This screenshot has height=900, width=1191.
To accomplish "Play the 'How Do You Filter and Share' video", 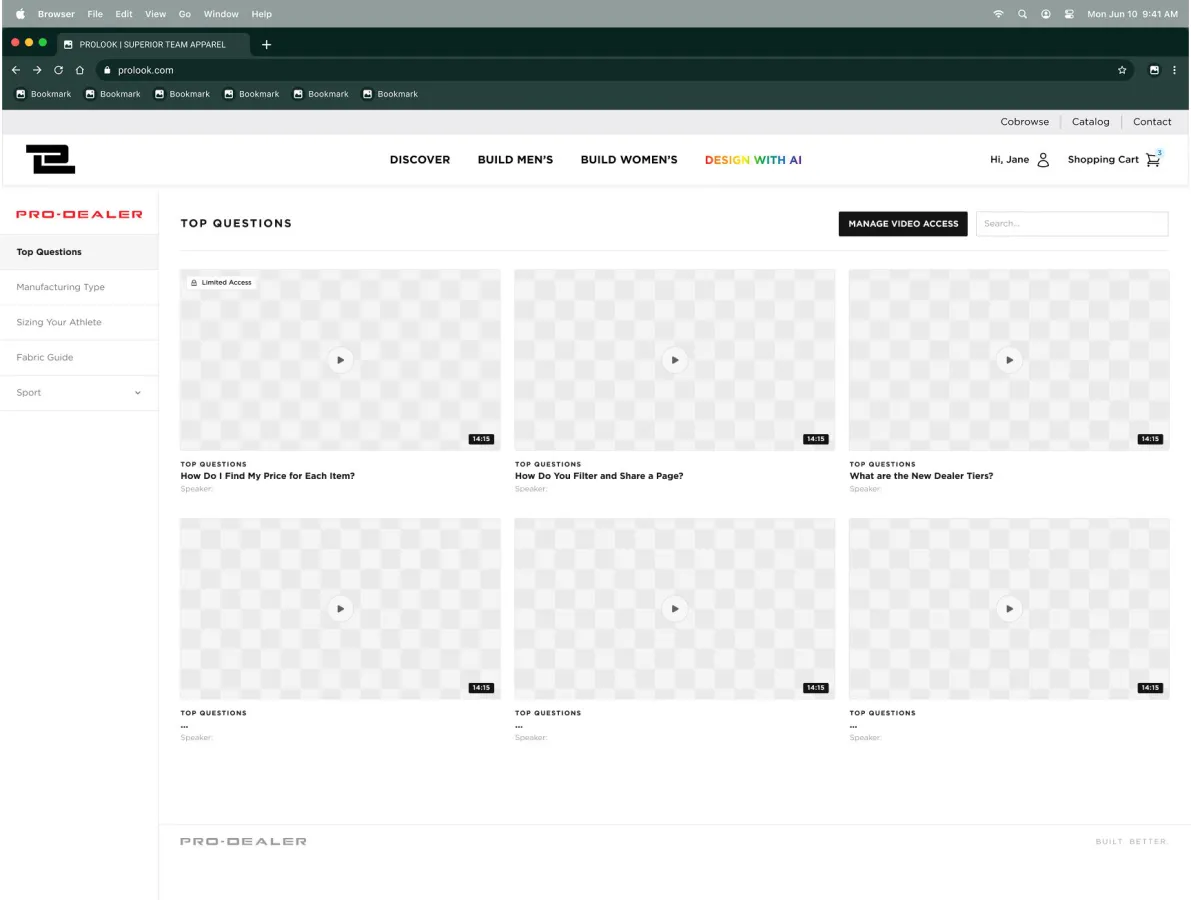I will click(x=674, y=360).
